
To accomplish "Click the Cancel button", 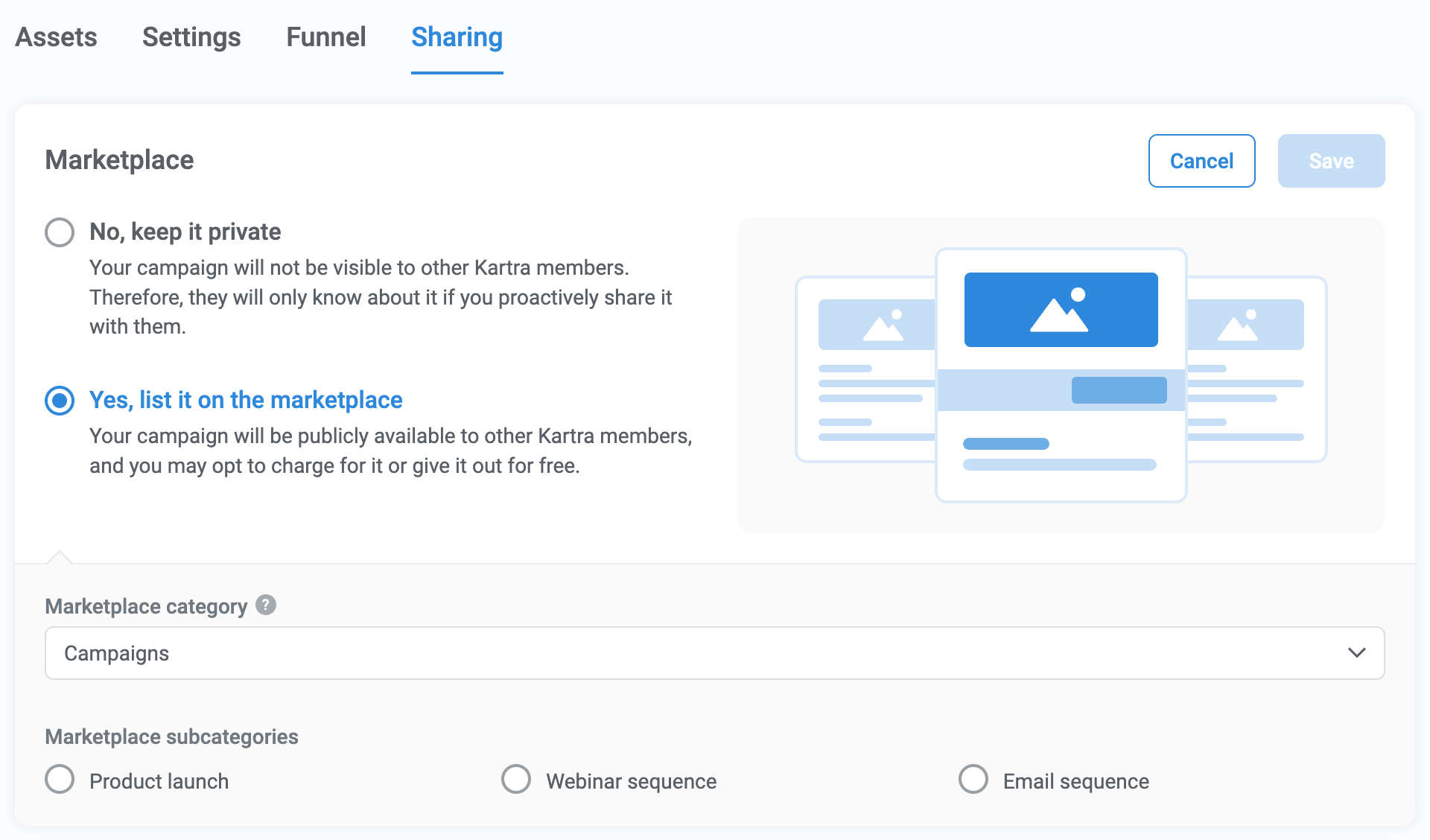I will tap(1201, 161).
